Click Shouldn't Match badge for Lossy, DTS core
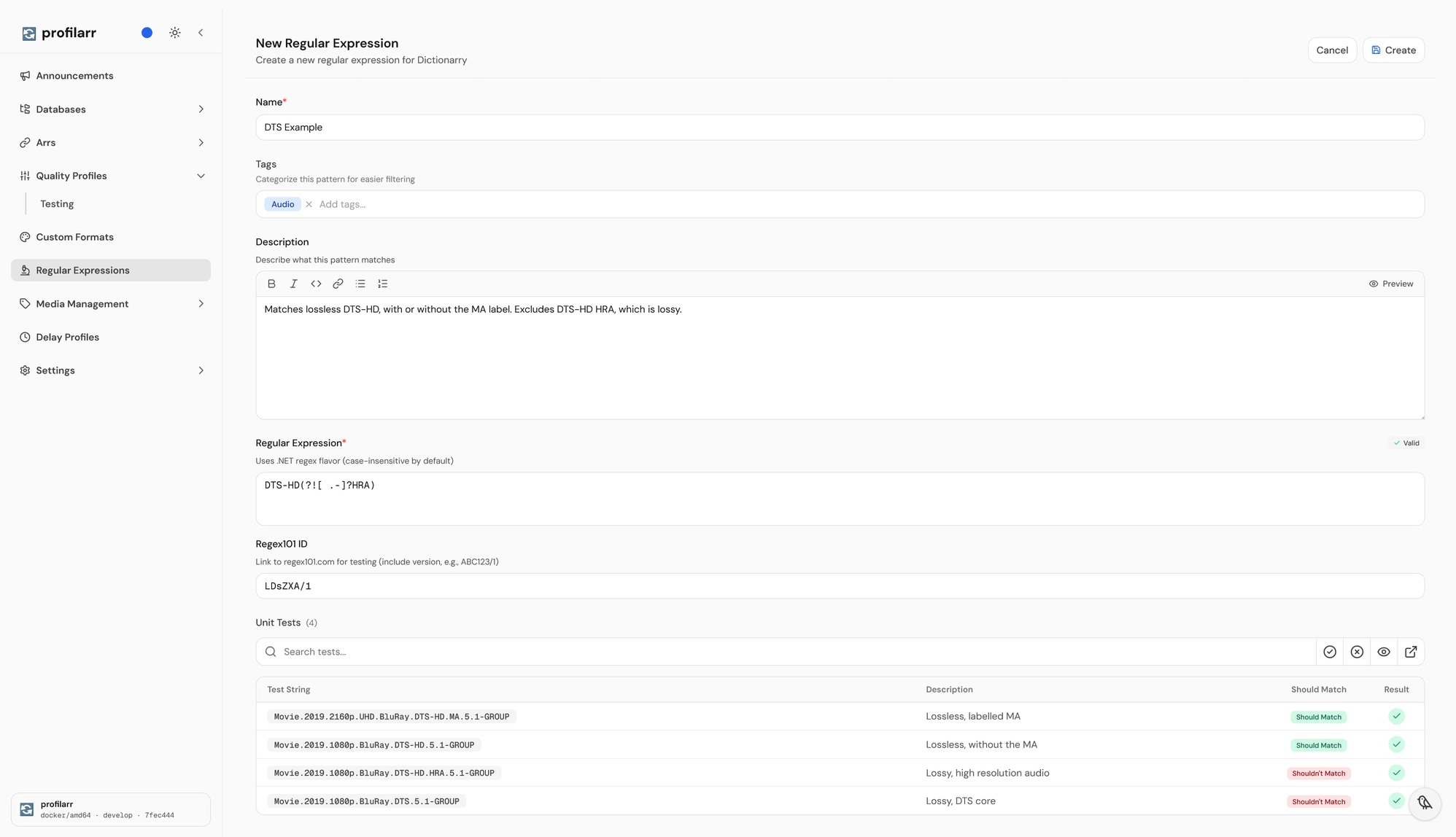 click(x=1318, y=802)
